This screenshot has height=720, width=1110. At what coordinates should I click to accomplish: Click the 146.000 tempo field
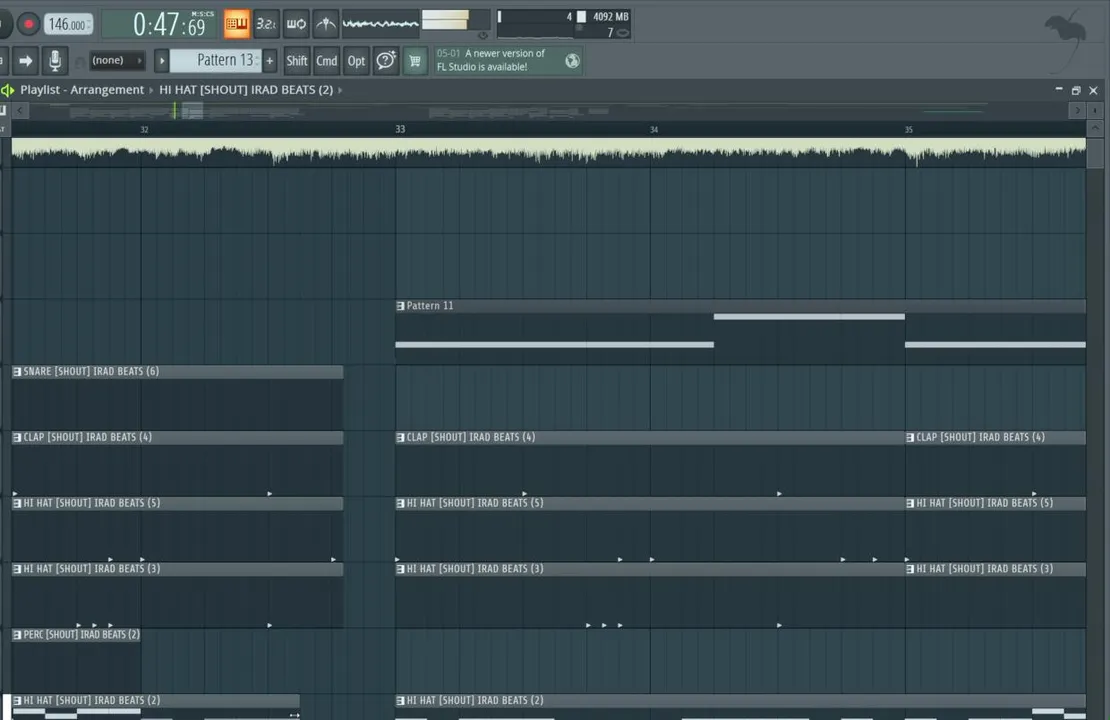point(69,24)
